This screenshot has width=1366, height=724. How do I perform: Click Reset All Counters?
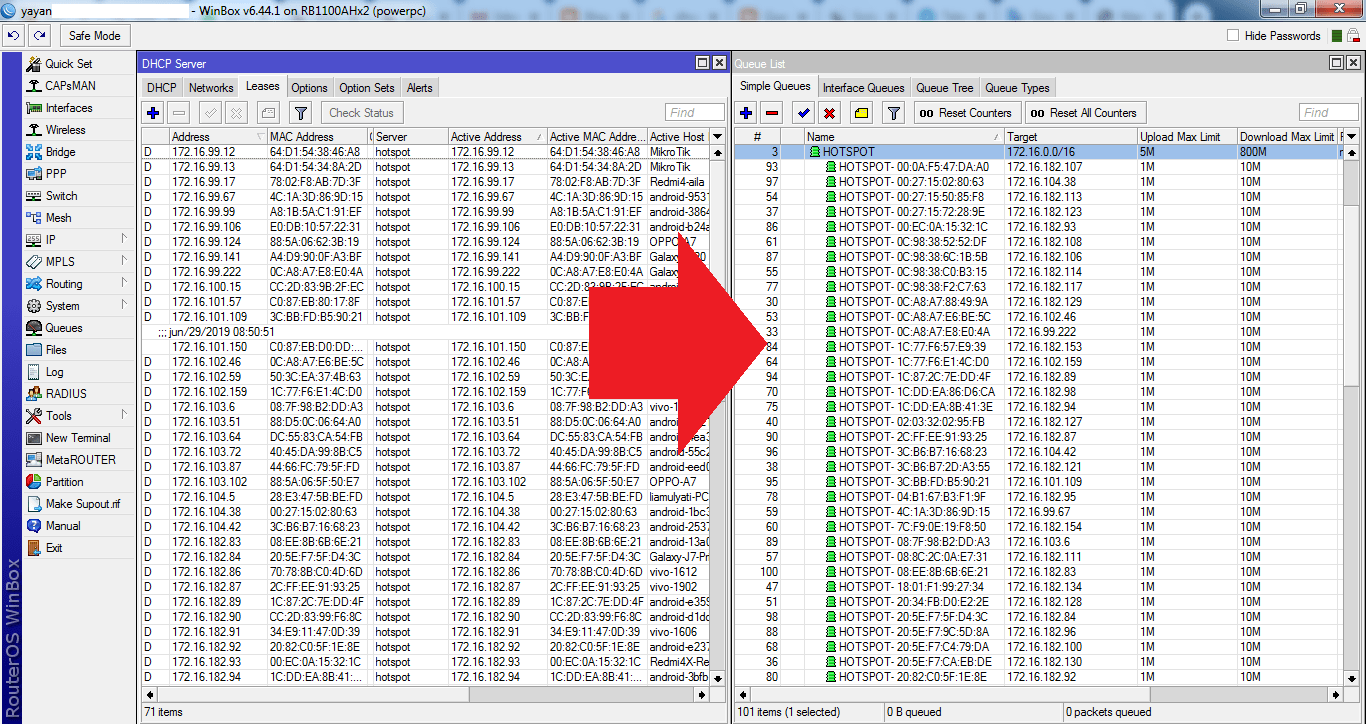(1085, 112)
